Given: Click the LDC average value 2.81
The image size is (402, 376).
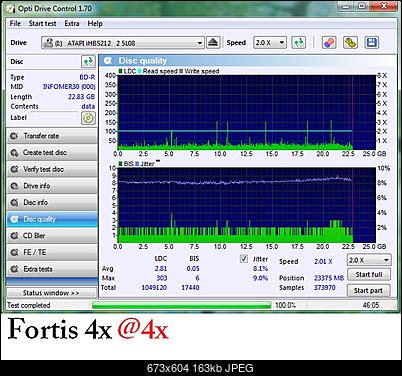Looking at the screenshot, I should point(161,269).
